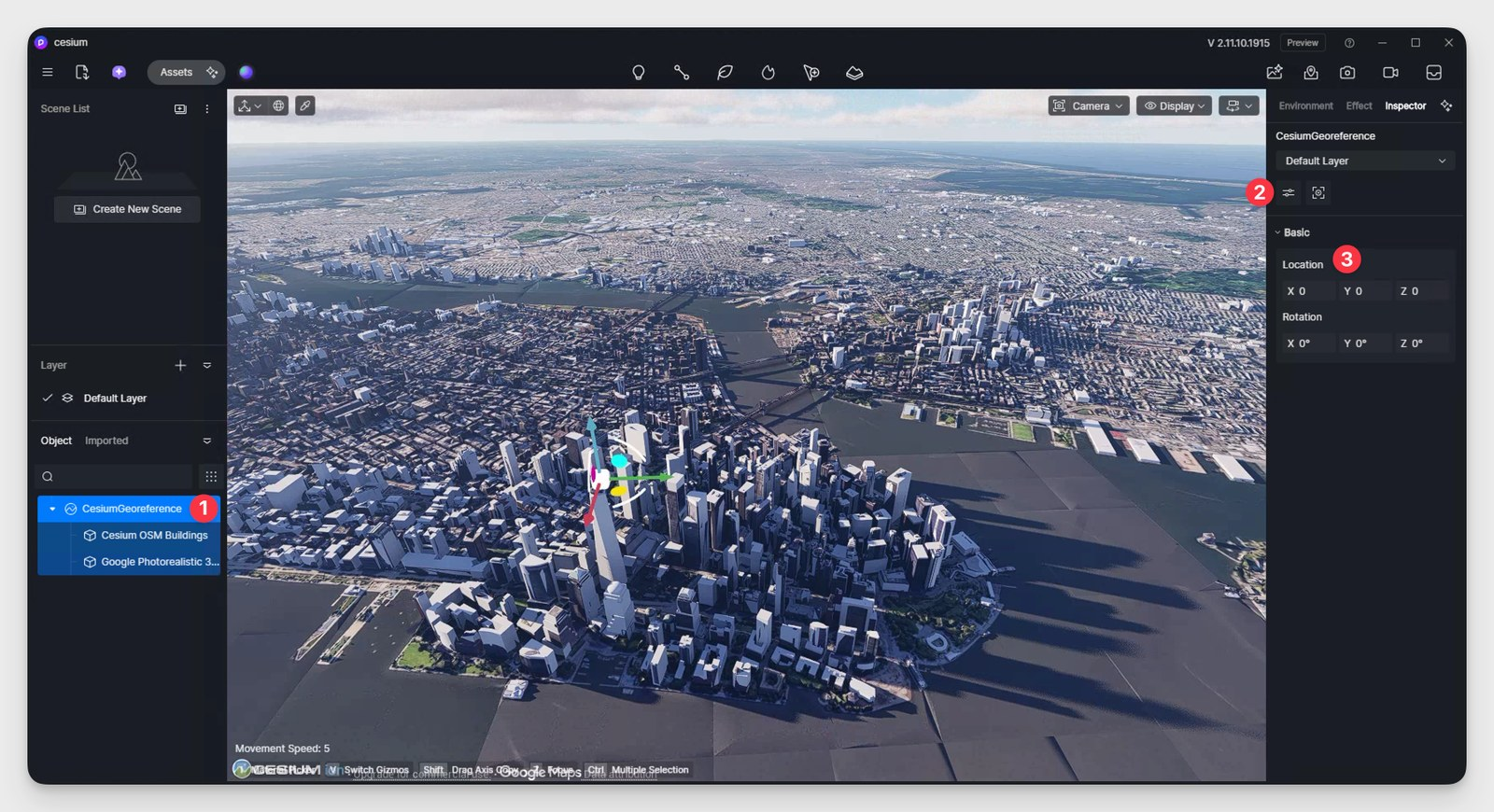Viewport: 1494px width, 812px height.
Task: Select the Default Layer row
Action: pyautogui.click(x=127, y=398)
